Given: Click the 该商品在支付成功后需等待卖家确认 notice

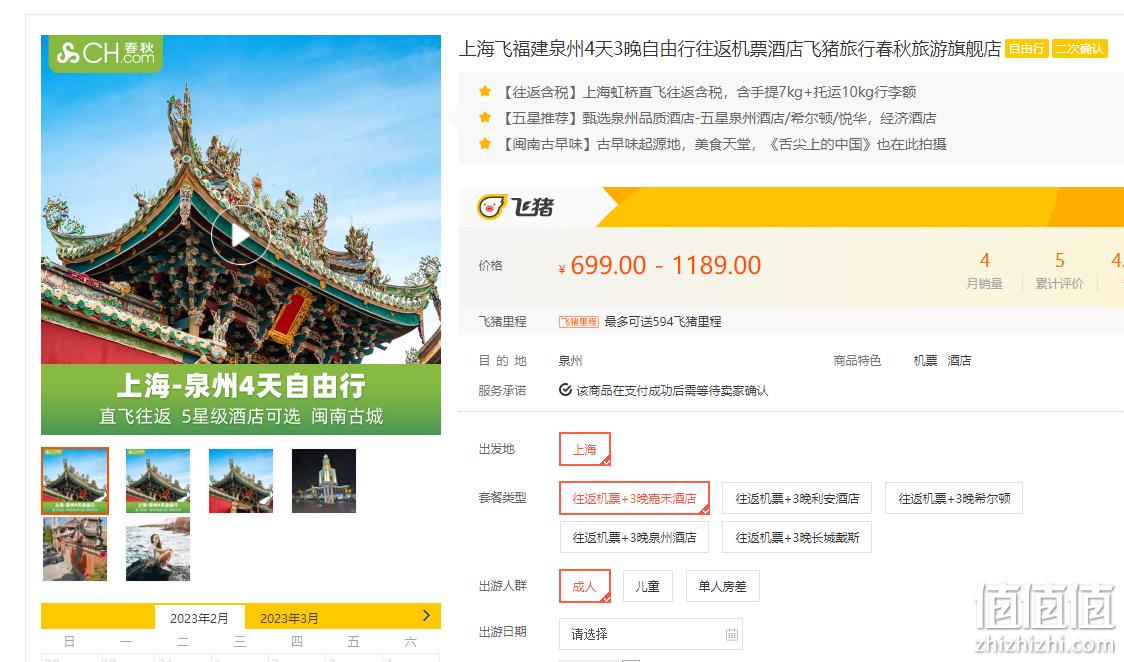Looking at the screenshot, I should tap(672, 390).
